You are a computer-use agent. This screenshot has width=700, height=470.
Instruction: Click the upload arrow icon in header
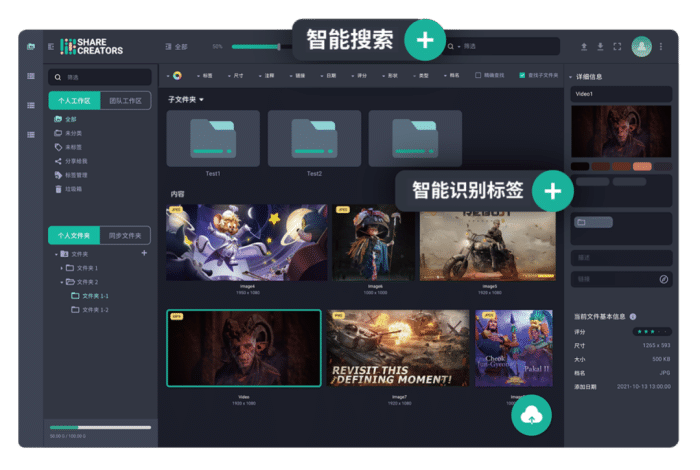tap(584, 46)
